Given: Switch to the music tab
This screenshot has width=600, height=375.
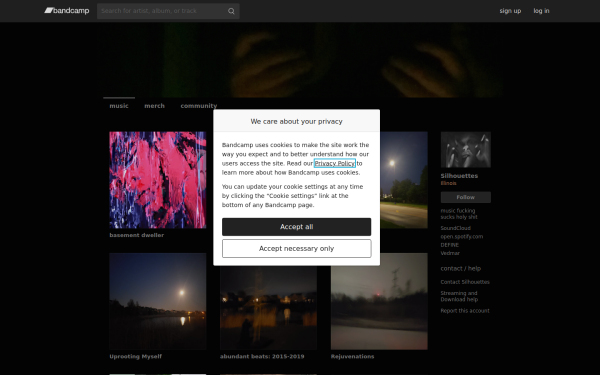Looking at the screenshot, I should pyautogui.click(x=119, y=106).
